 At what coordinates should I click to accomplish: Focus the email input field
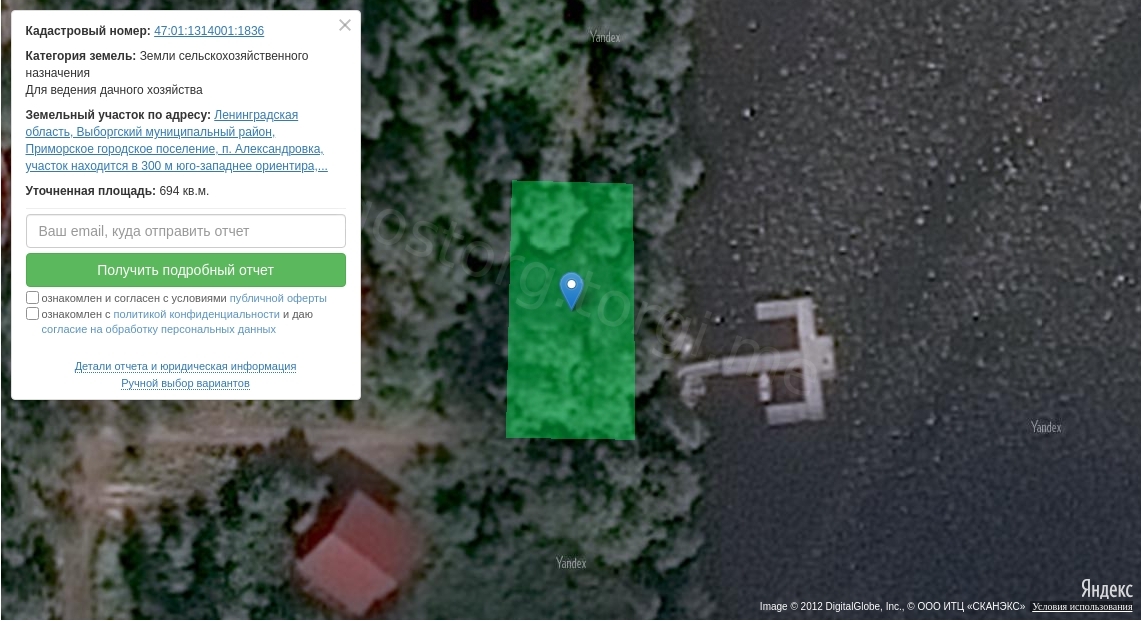(186, 231)
